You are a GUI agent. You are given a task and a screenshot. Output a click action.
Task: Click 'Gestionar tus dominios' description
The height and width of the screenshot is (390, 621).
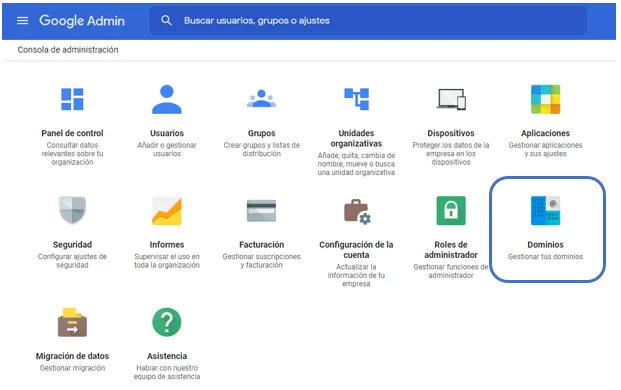tap(545, 257)
